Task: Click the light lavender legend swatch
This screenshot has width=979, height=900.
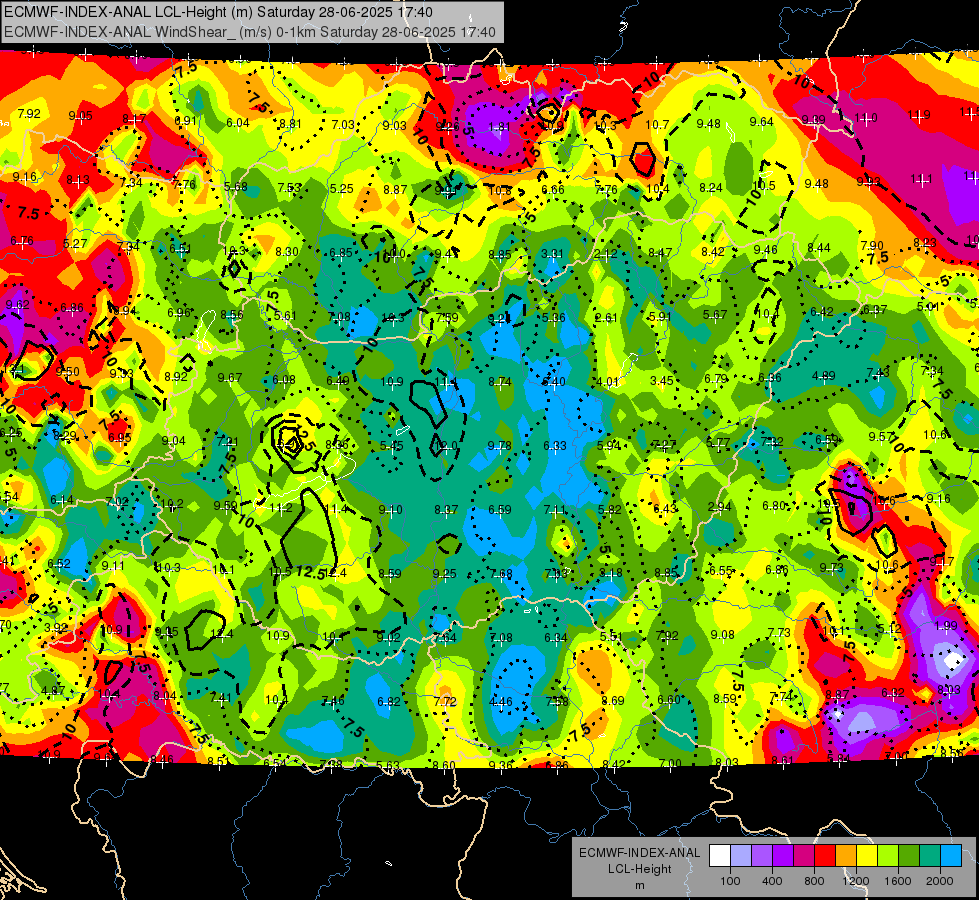Action: (x=741, y=856)
